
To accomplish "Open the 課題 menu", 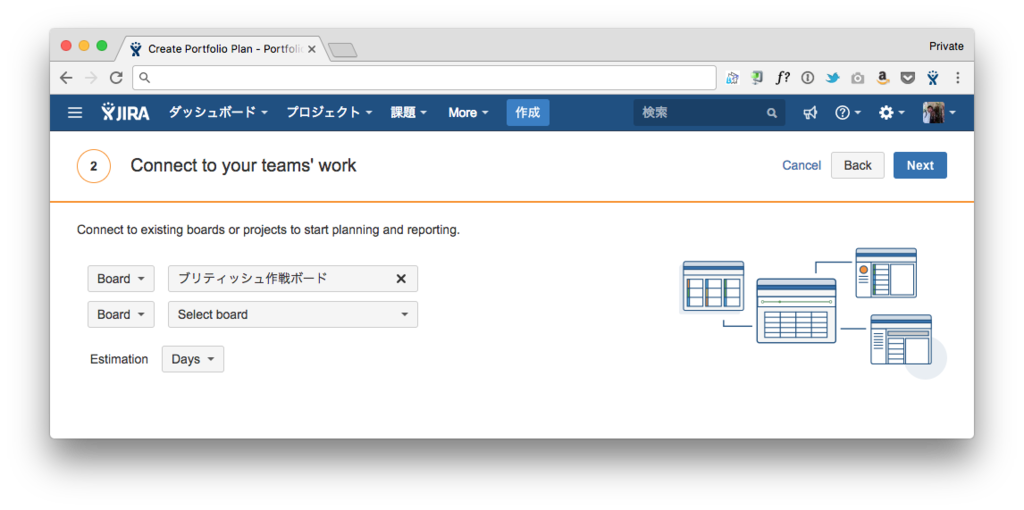I will [x=409, y=112].
